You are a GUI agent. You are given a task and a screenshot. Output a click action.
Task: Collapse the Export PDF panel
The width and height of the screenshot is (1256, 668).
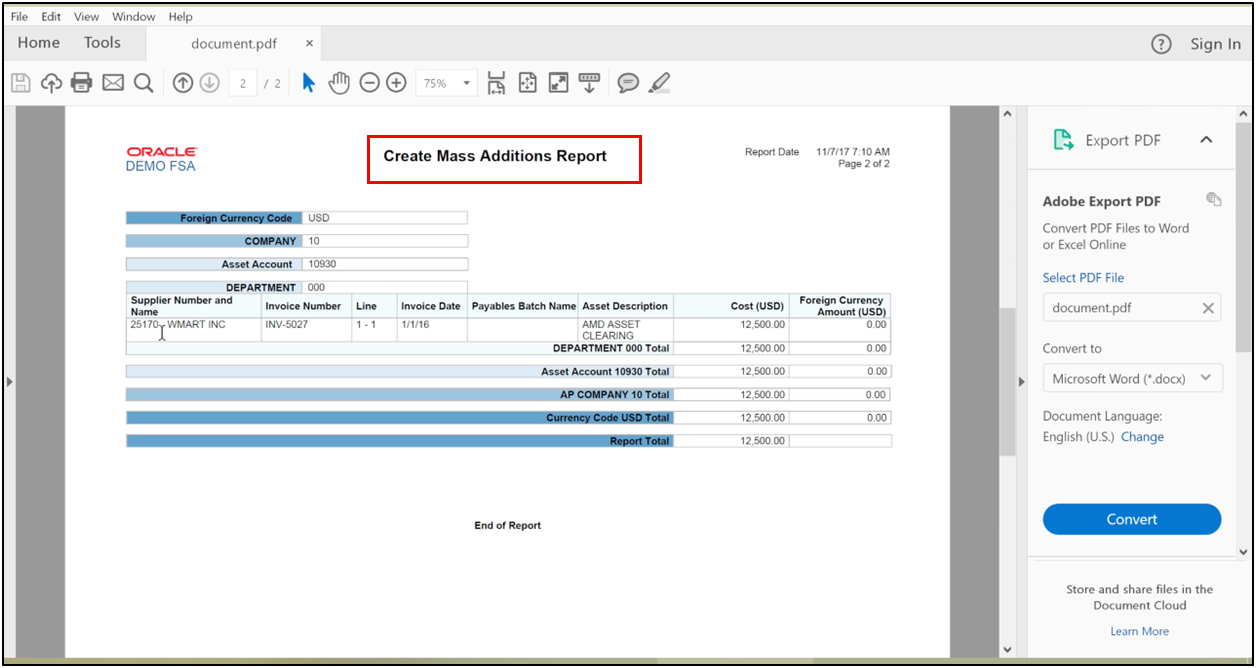point(1206,140)
